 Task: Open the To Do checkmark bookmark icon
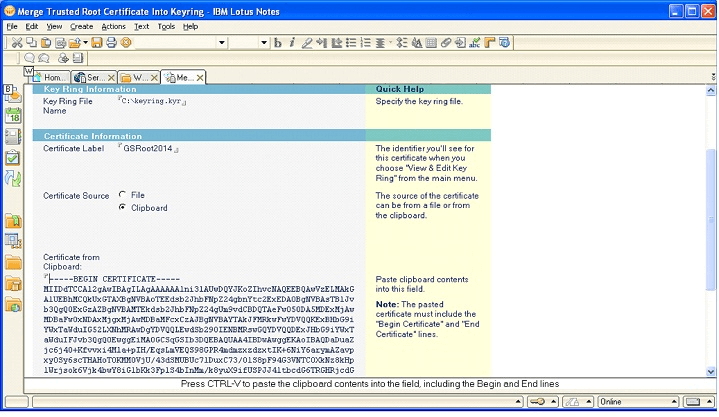(x=13, y=158)
